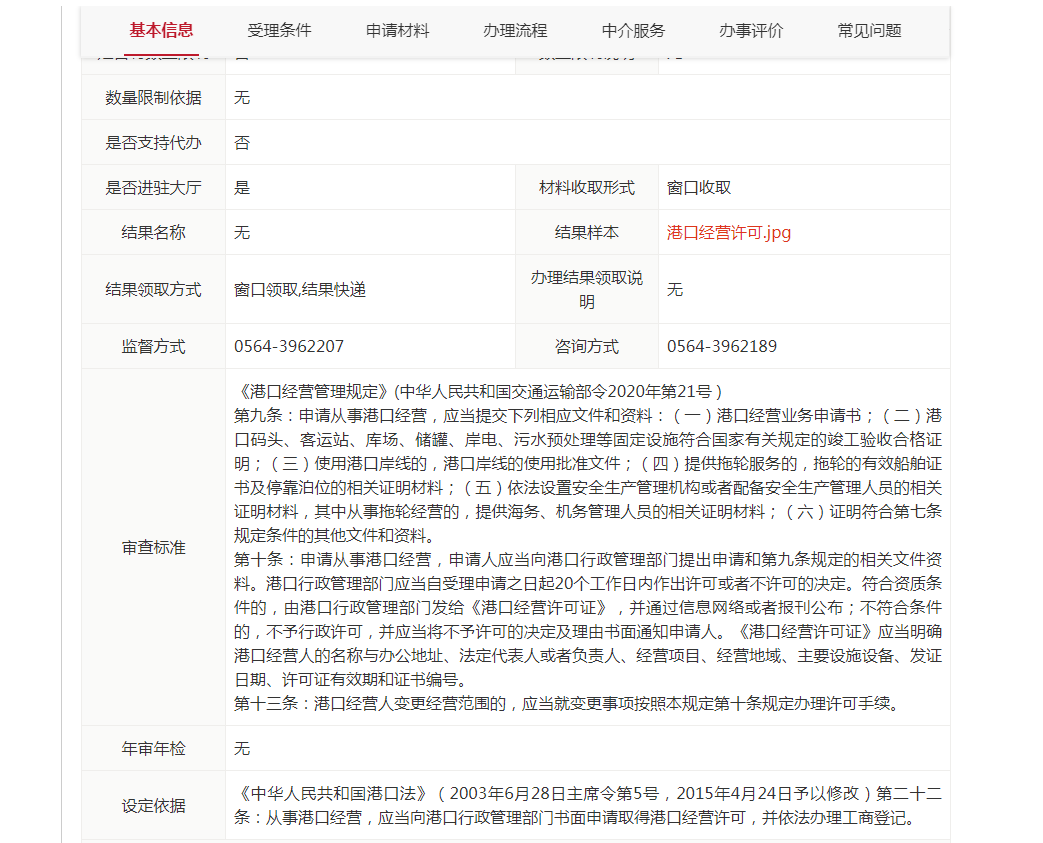Click the 窗口领取,结果快递 value text

coord(300,290)
